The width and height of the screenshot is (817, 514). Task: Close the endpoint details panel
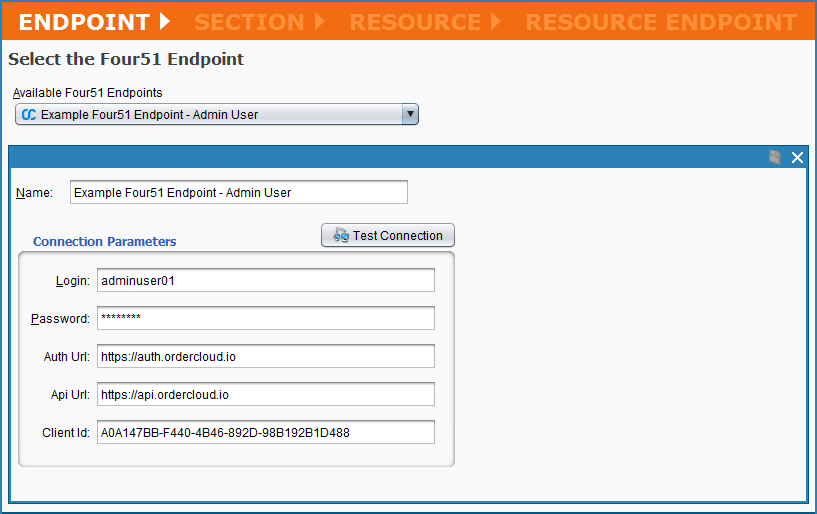[x=797, y=157]
